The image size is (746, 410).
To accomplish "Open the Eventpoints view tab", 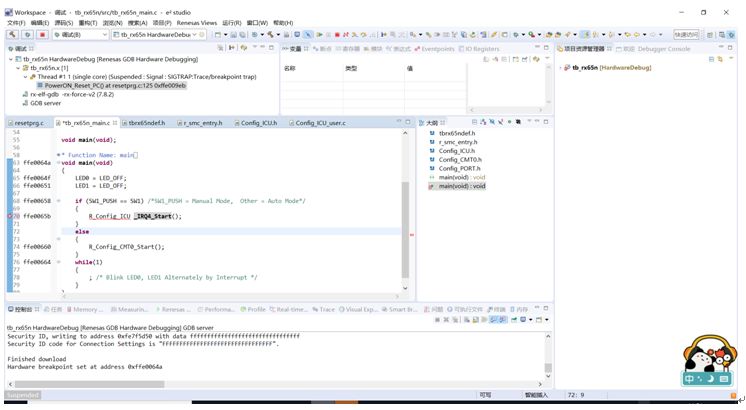I will [434, 49].
